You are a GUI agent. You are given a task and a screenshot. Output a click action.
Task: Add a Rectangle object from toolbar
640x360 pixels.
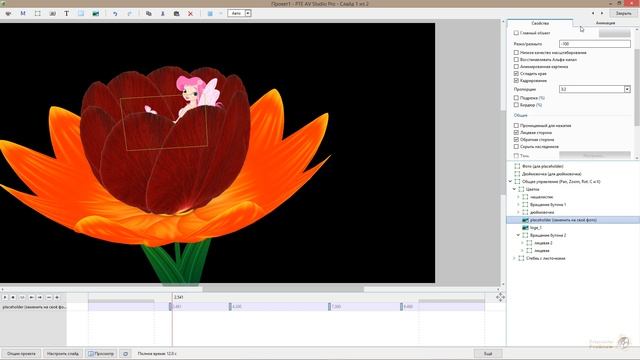pos(81,13)
